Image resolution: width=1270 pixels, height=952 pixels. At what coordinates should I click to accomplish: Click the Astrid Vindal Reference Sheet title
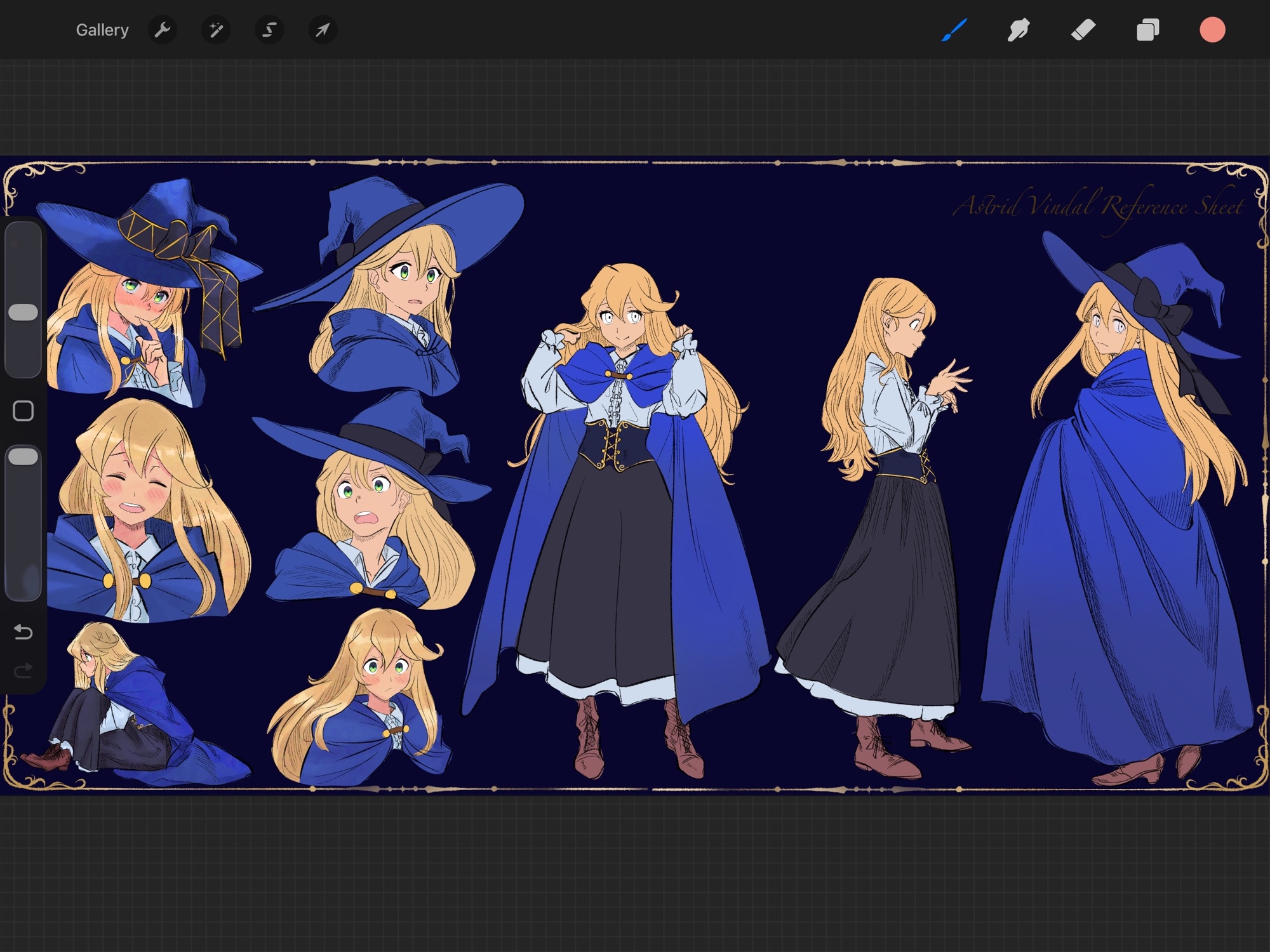click(1099, 206)
